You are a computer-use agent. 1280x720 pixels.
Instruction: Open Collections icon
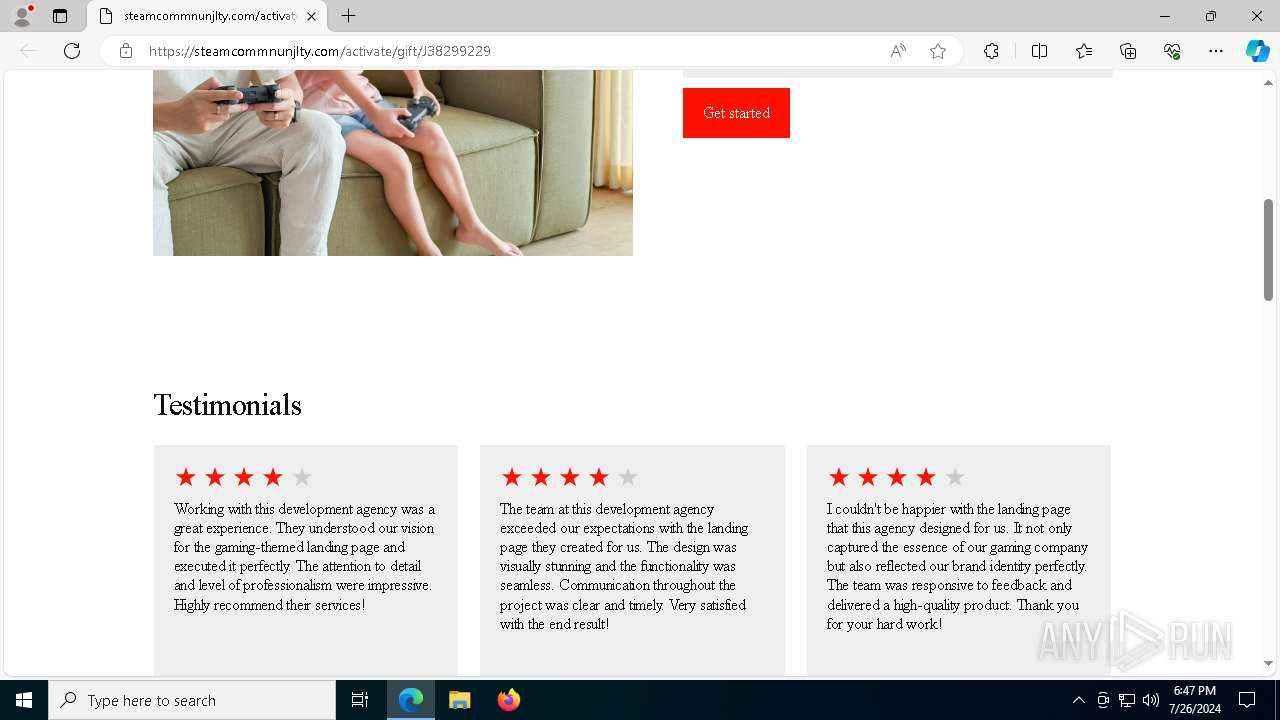click(1128, 51)
